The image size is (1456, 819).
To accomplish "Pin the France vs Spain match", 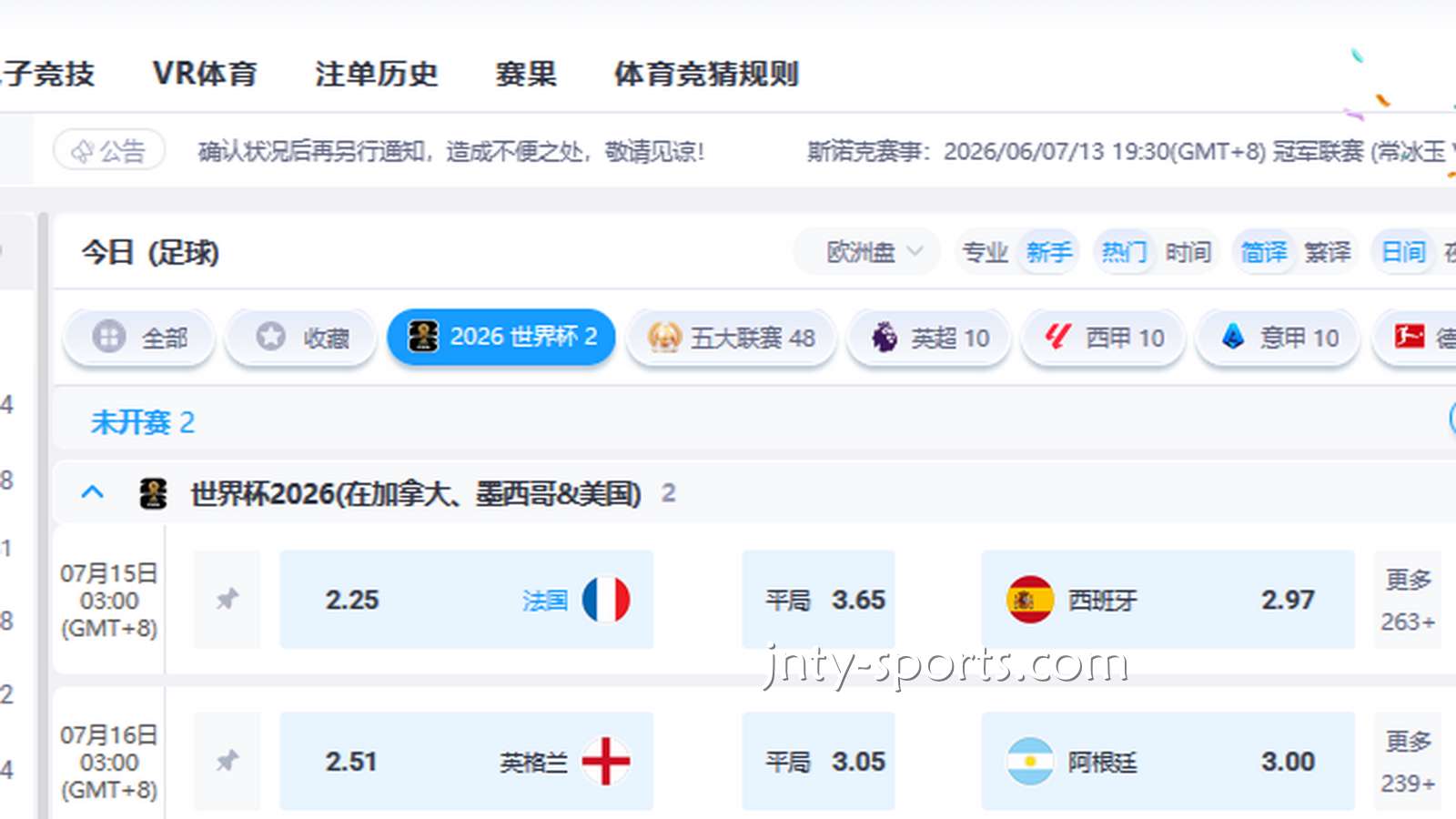I will coord(227,599).
